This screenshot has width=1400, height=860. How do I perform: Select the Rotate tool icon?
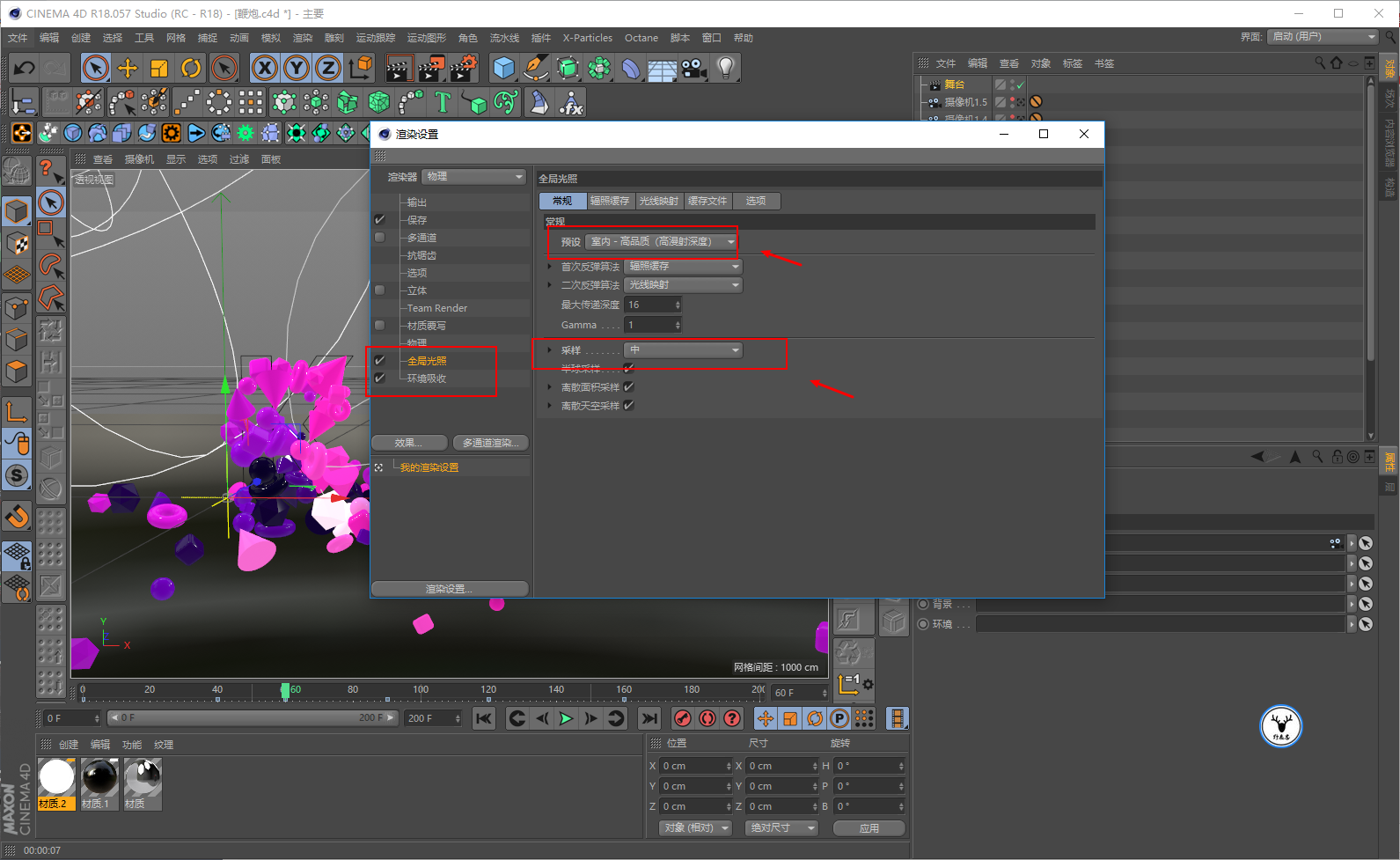point(191,68)
